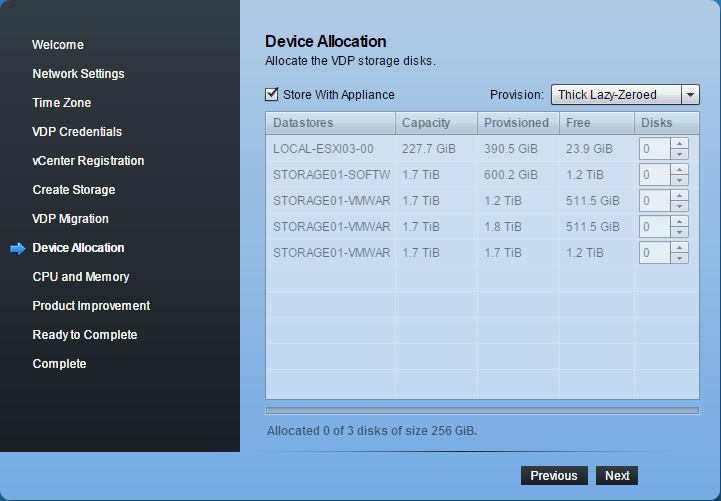Go to the Welcome step
This screenshot has height=501, width=721.
point(58,45)
